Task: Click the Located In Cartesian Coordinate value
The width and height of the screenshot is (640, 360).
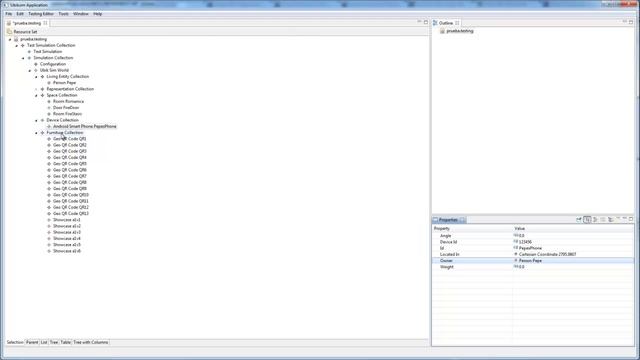Action: pyautogui.click(x=547, y=254)
